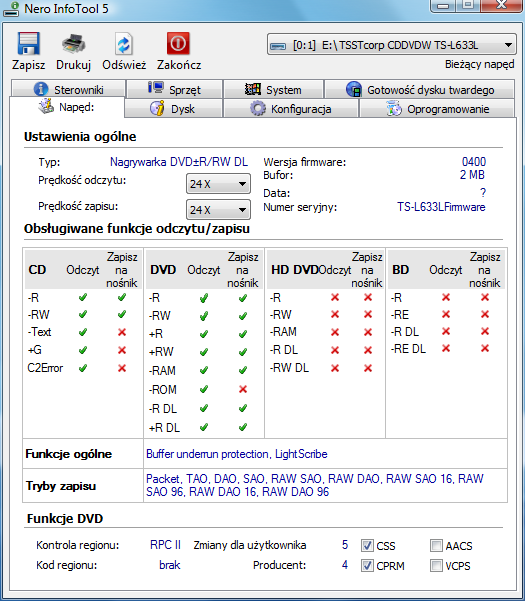The height and width of the screenshot is (601, 525).
Task: Click the buffer value 2 MB
Action: coord(472,175)
